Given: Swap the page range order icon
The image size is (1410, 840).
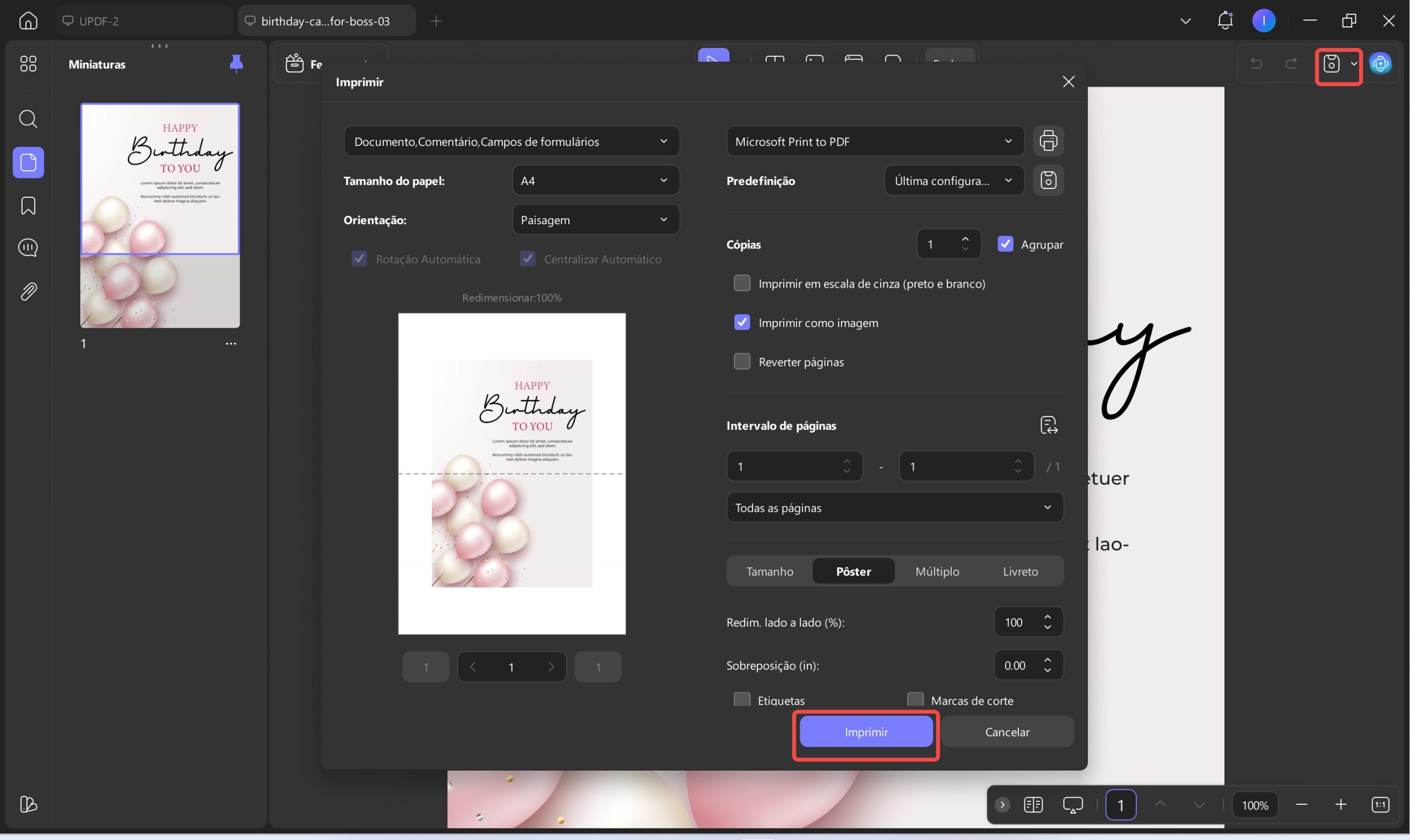Looking at the screenshot, I should [1049, 425].
